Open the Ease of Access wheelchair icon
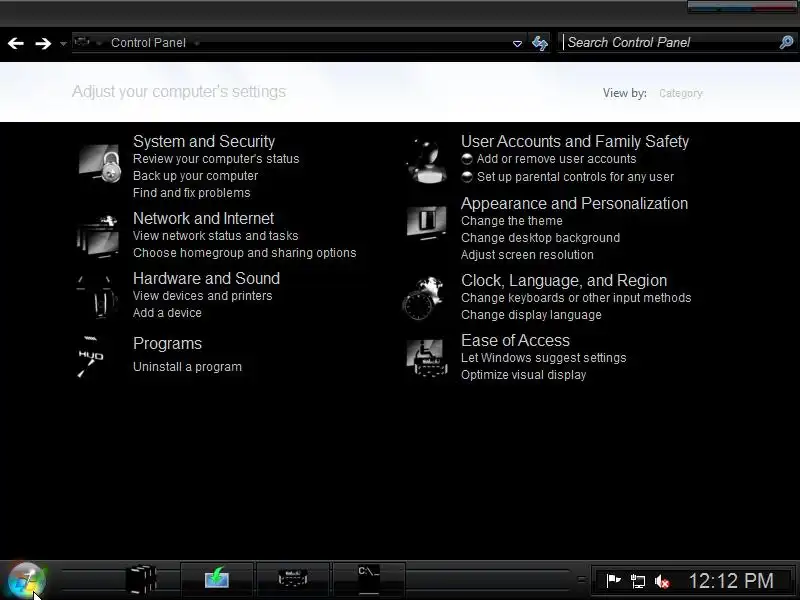This screenshot has height=600, width=800. click(426, 358)
